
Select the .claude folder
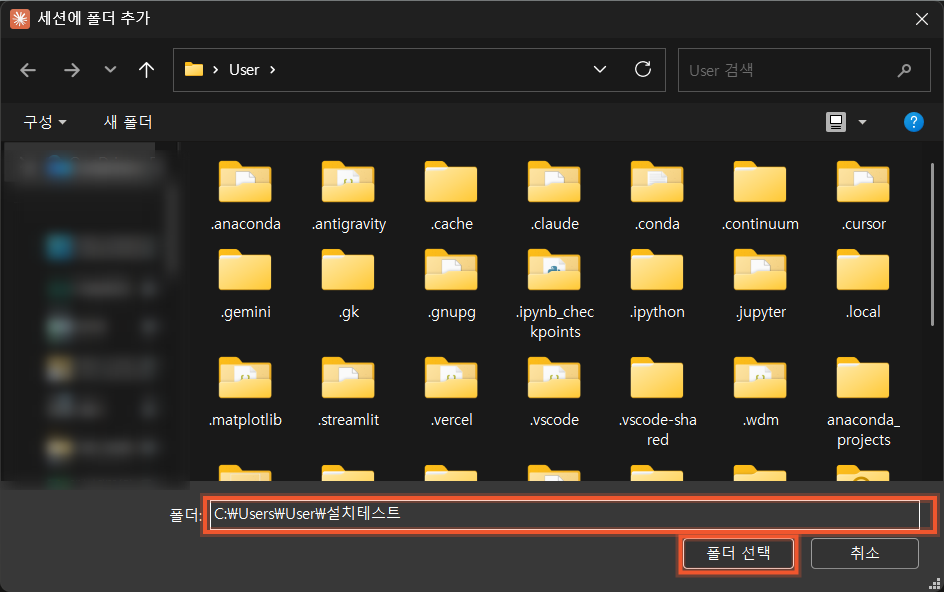[554, 196]
